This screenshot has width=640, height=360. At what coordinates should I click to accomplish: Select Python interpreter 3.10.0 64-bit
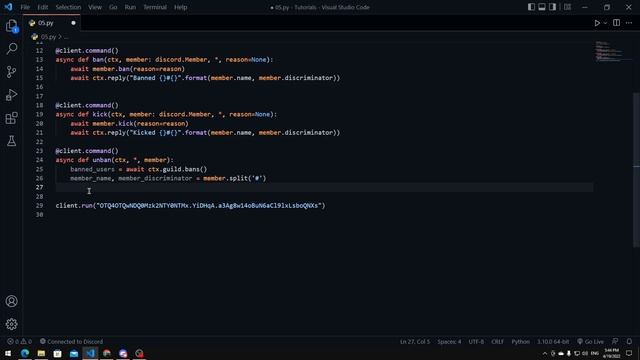[x=553, y=342]
